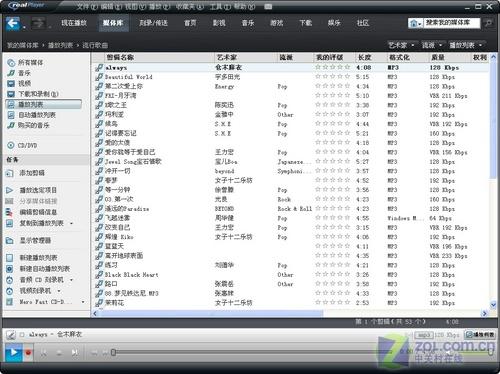Image resolution: width=500 pixels, height=374 pixels.
Task: Open the 流派 view dropdown
Action: click(x=432, y=45)
